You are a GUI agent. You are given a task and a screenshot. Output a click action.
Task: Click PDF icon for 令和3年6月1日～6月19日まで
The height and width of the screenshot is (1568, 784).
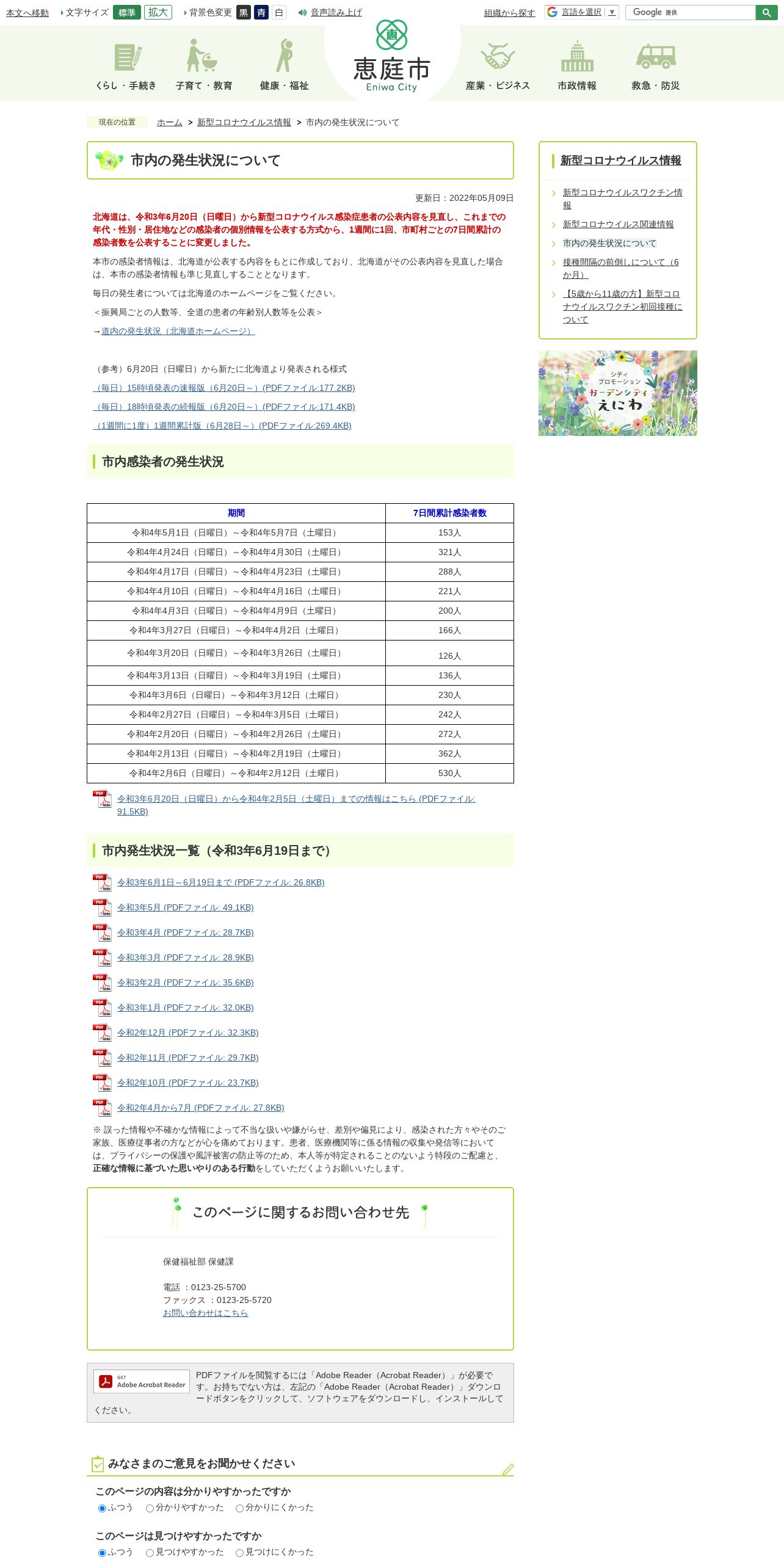point(102,883)
